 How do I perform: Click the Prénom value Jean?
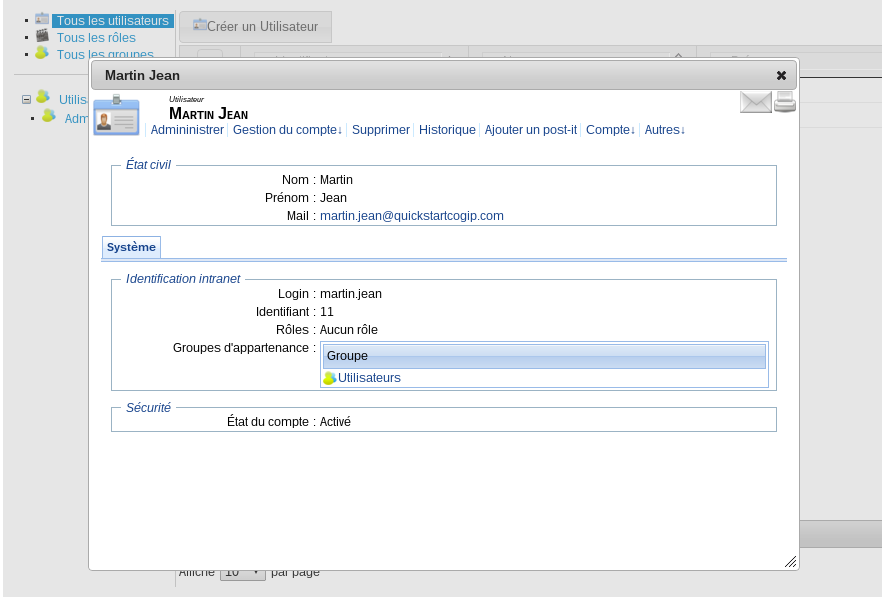tap(334, 198)
